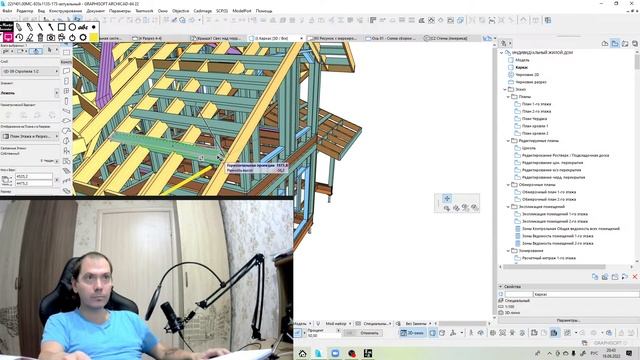Open the Документ menu
This screenshot has width=640, height=360.
(x=96, y=11)
